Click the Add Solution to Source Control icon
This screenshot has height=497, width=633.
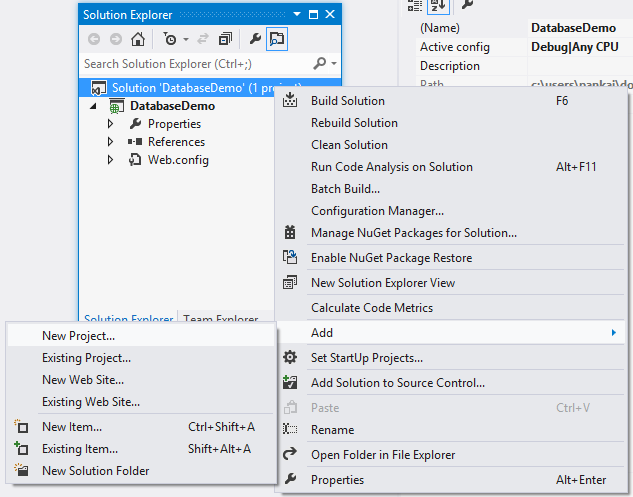[x=290, y=382]
